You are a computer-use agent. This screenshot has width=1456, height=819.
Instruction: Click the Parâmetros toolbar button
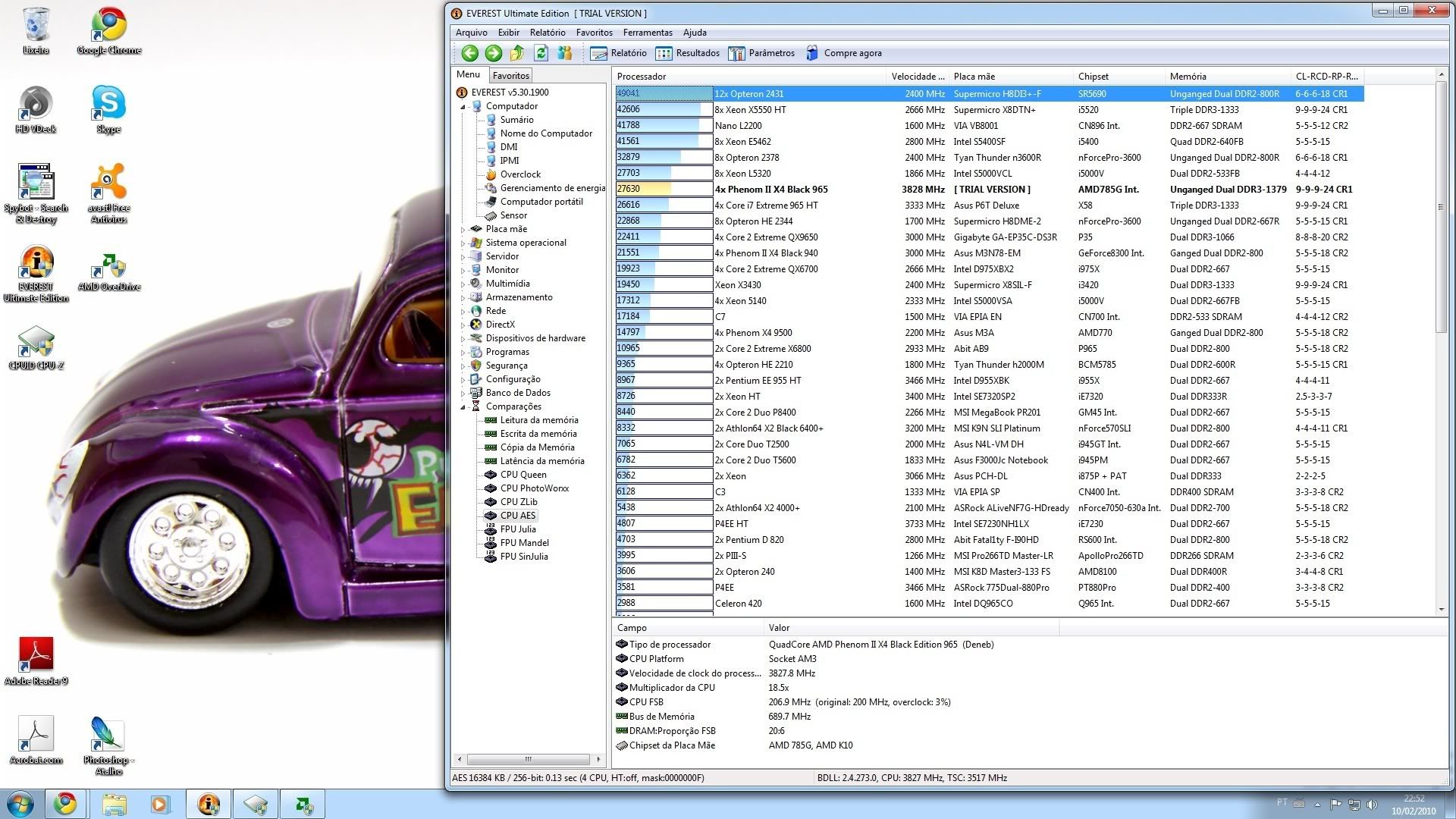click(763, 53)
